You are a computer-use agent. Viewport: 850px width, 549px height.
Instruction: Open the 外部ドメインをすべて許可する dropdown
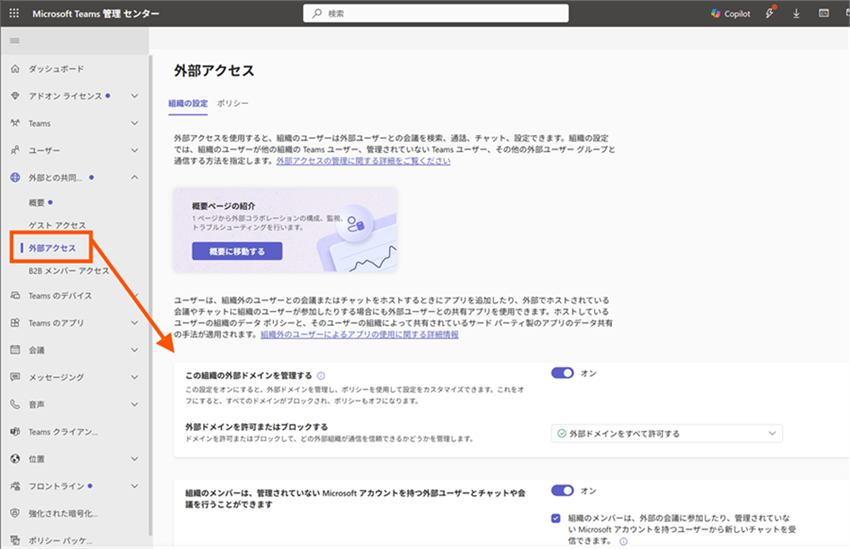pos(666,433)
